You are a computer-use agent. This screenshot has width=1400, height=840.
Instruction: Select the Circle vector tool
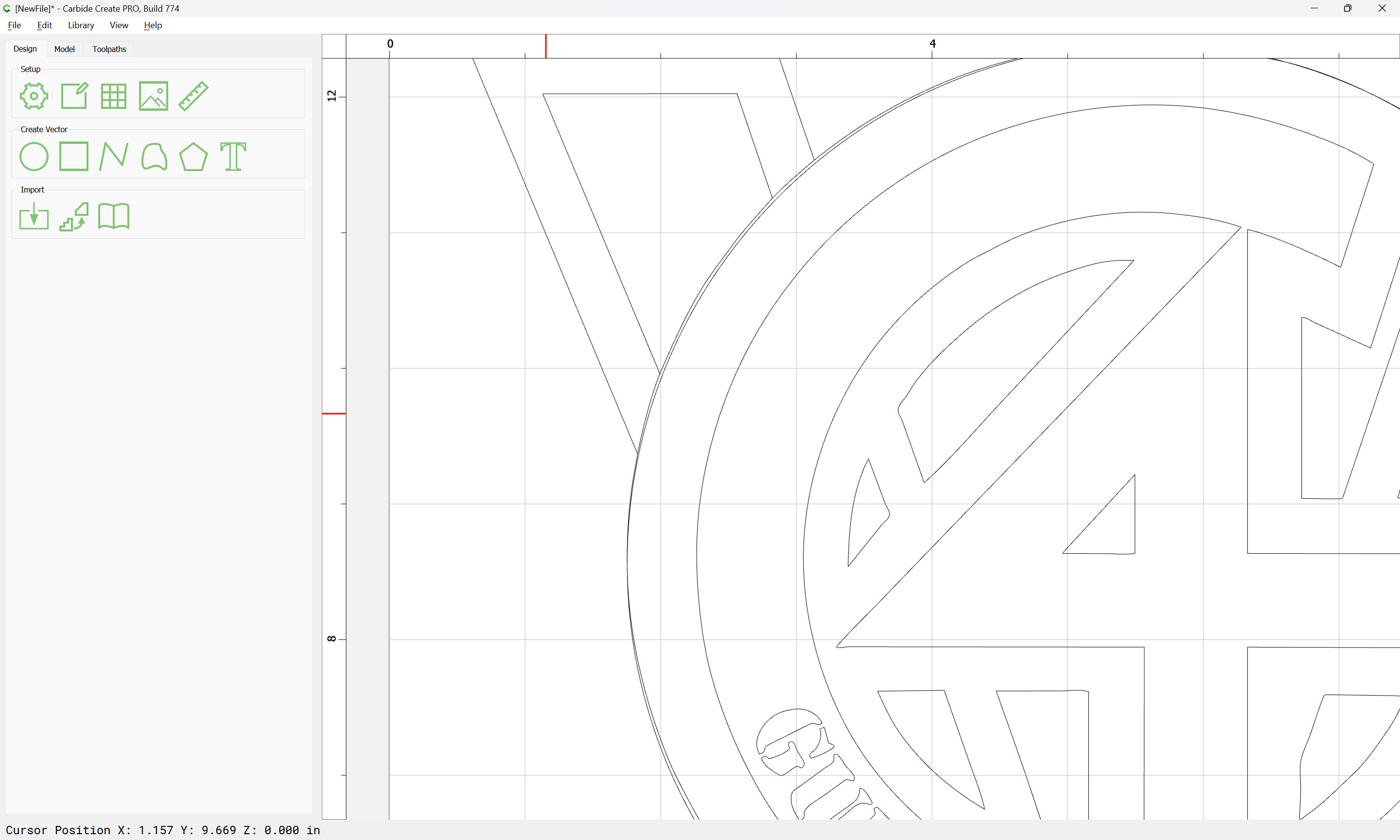click(x=34, y=157)
